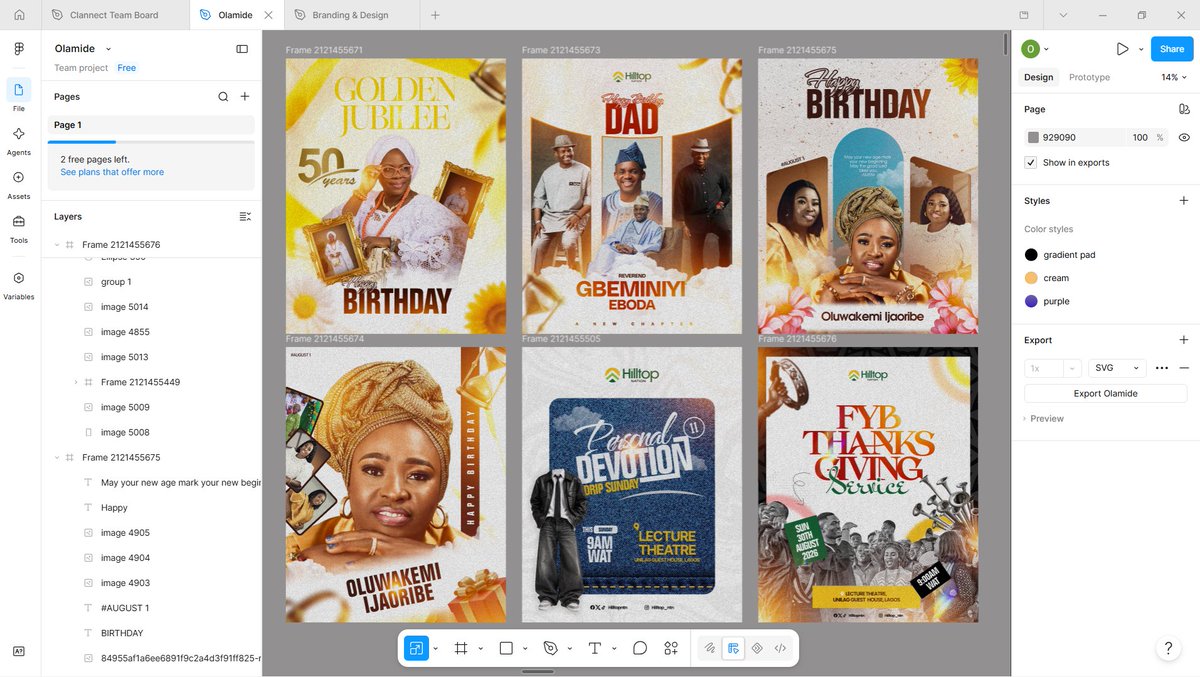Image resolution: width=1200 pixels, height=677 pixels.
Task: Collapse Frame 2121455675 in layers
Action: [57, 457]
